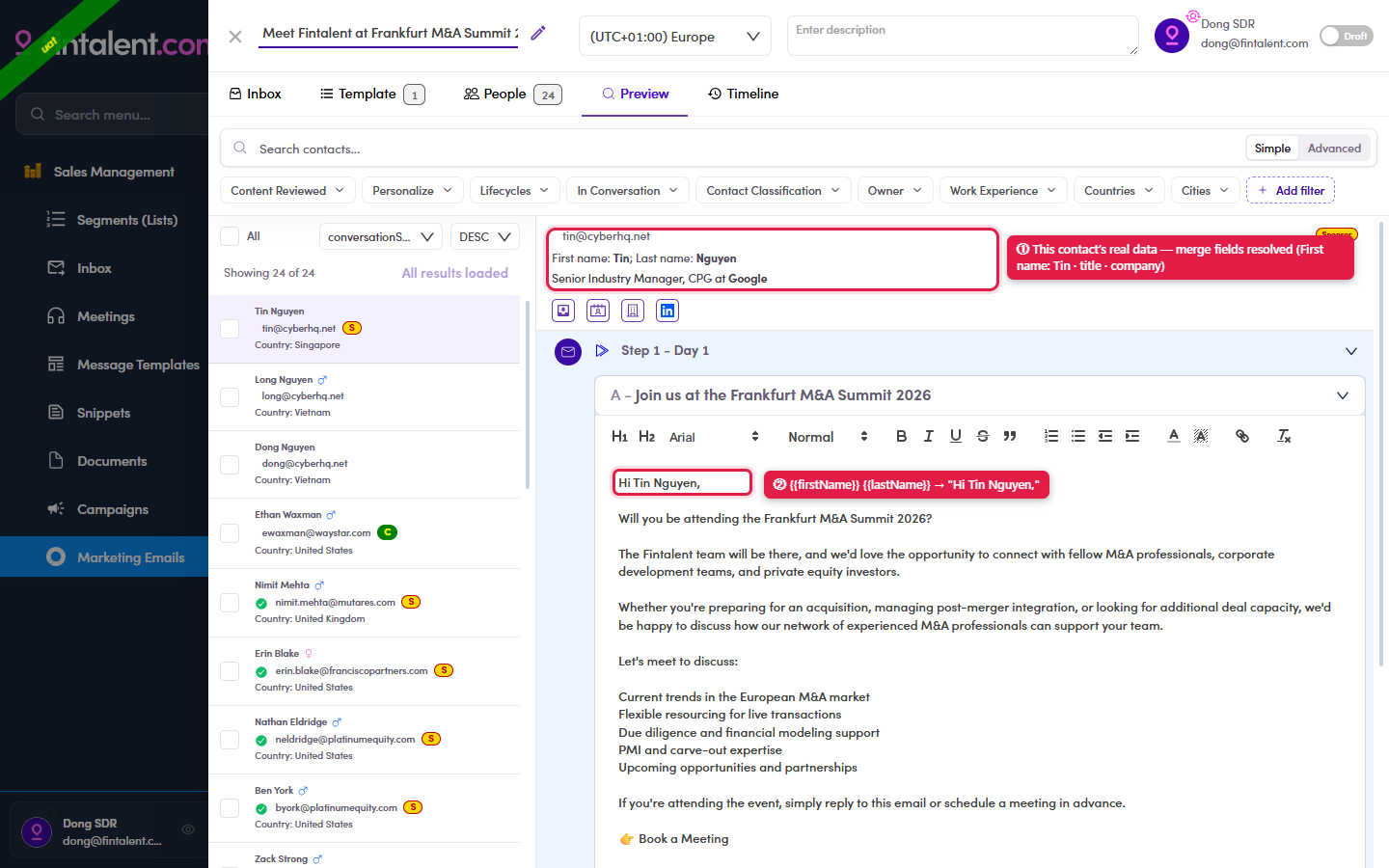Switch to the People tab
The image size is (1389, 868).
pyautogui.click(x=513, y=94)
